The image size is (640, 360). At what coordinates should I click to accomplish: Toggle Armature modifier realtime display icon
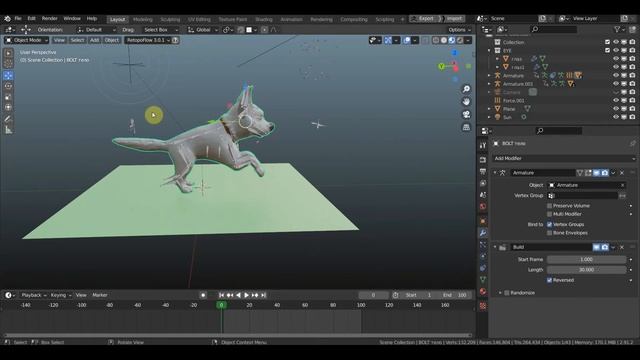point(596,173)
